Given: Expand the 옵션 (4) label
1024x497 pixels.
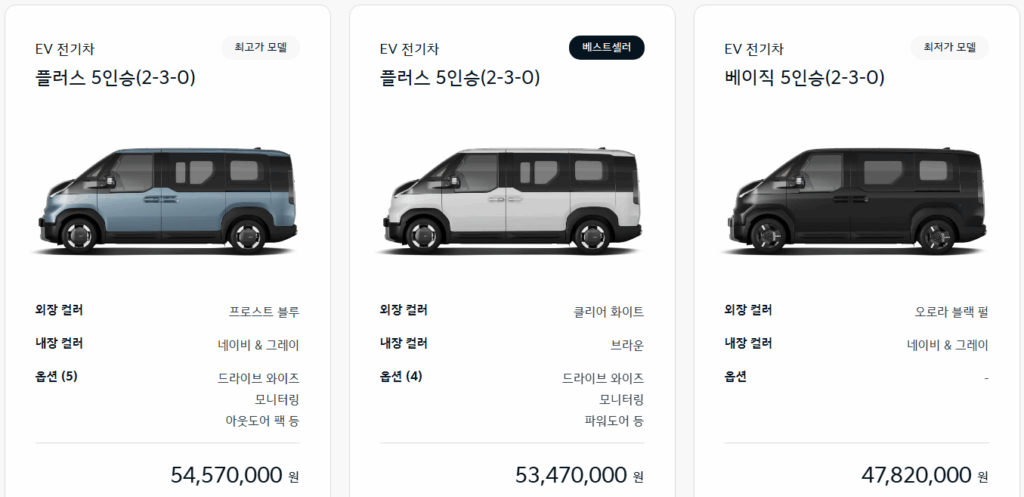Looking at the screenshot, I should click(x=401, y=377).
